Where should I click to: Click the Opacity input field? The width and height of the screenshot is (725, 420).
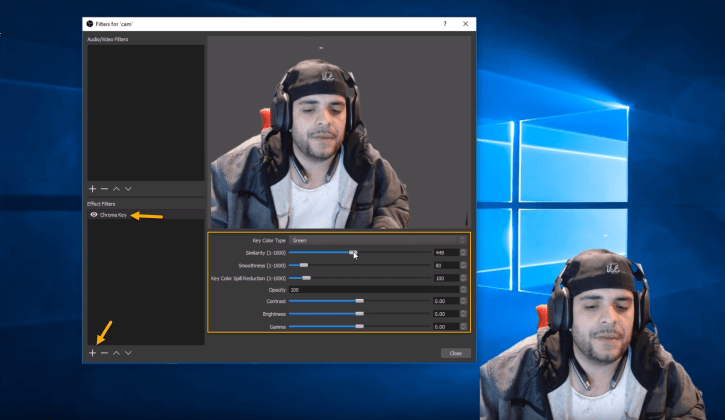pos(372,290)
